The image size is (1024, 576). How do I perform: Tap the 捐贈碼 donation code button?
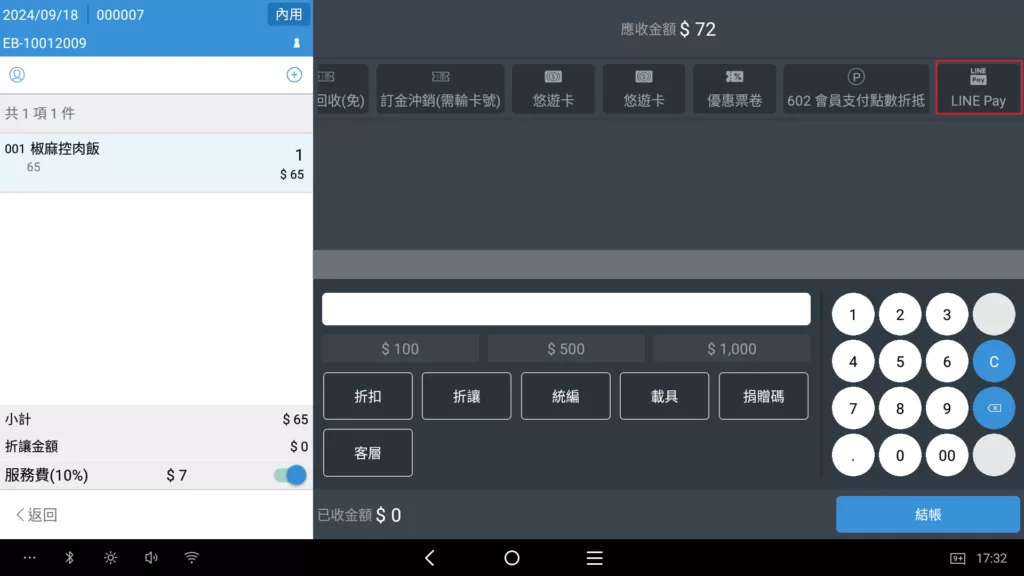point(763,396)
